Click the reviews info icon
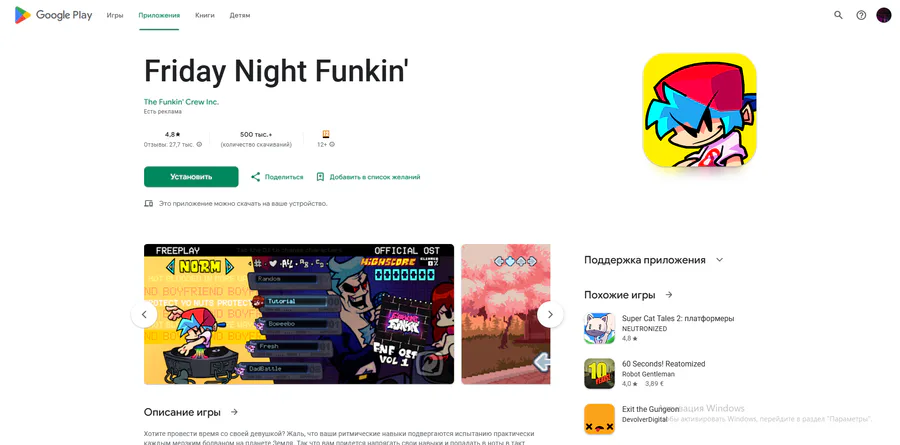The image size is (900, 445). point(199,145)
